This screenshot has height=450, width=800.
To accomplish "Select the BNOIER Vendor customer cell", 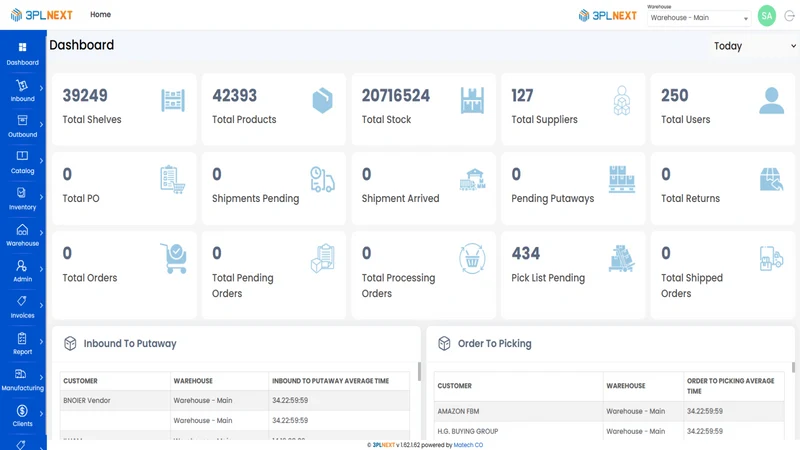I will (115, 401).
